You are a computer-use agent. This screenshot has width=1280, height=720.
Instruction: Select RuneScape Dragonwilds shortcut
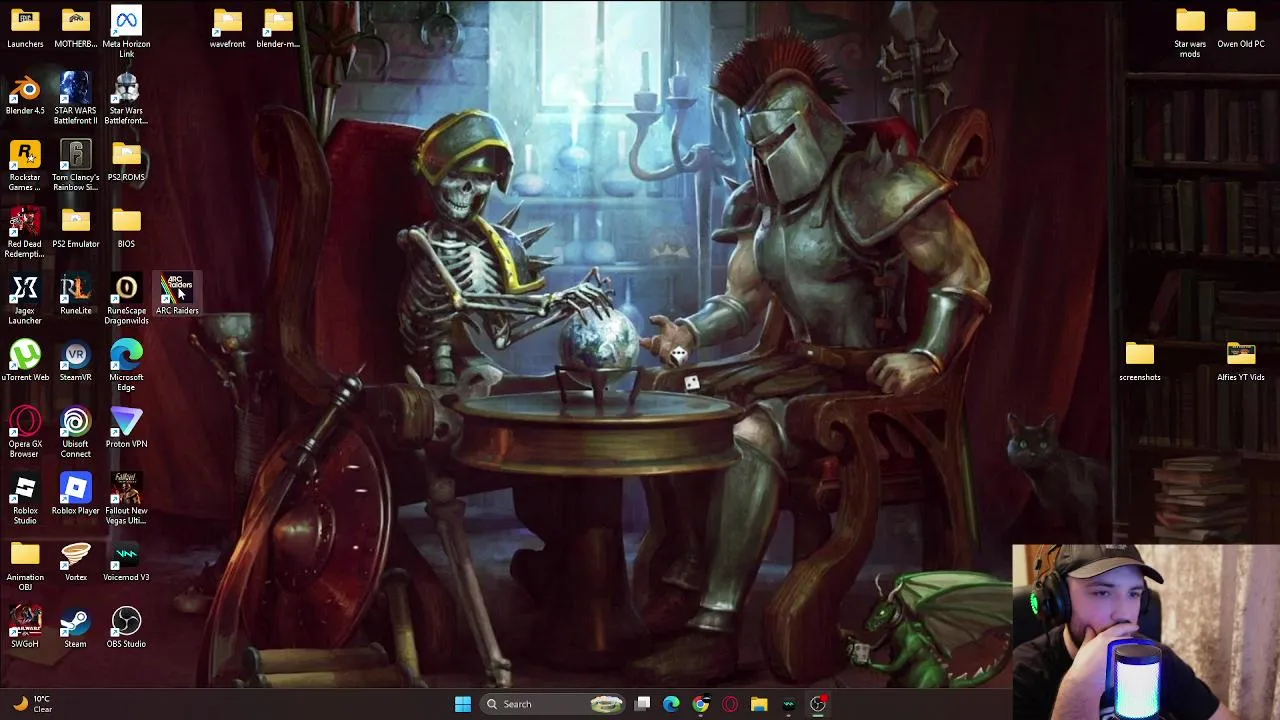coord(126,299)
